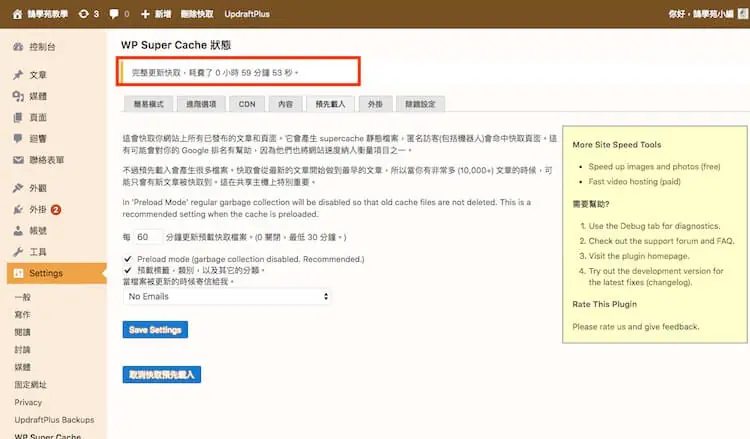
Task: Open UpdraftPlus in the admin bar
Action: pyautogui.click(x=247, y=14)
